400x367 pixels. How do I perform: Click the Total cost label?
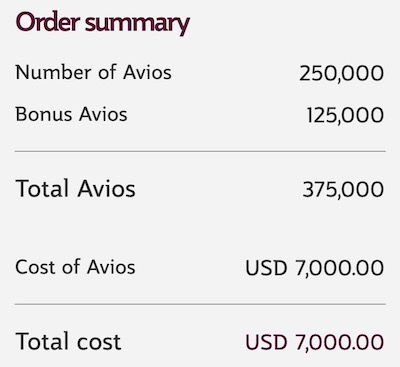click(68, 341)
